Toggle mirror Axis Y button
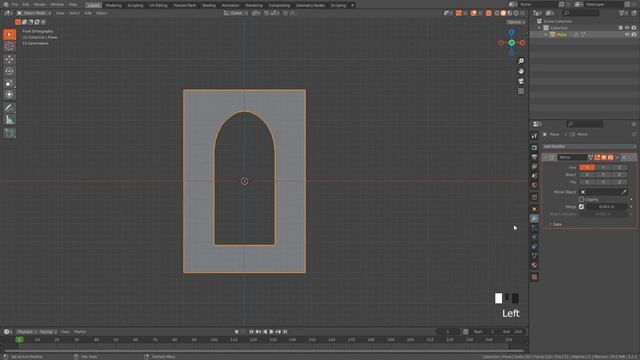Image resolution: width=640 pixels, height=360 pixels. (603, 167)
